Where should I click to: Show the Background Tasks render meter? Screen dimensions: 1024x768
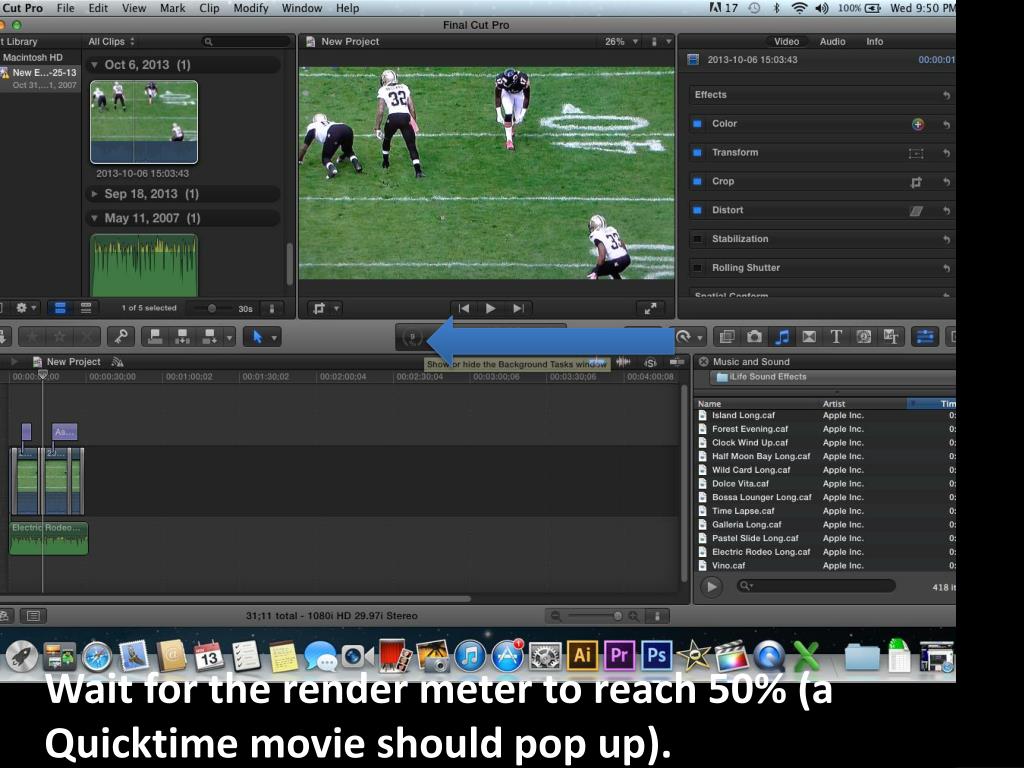pos(412,337)
